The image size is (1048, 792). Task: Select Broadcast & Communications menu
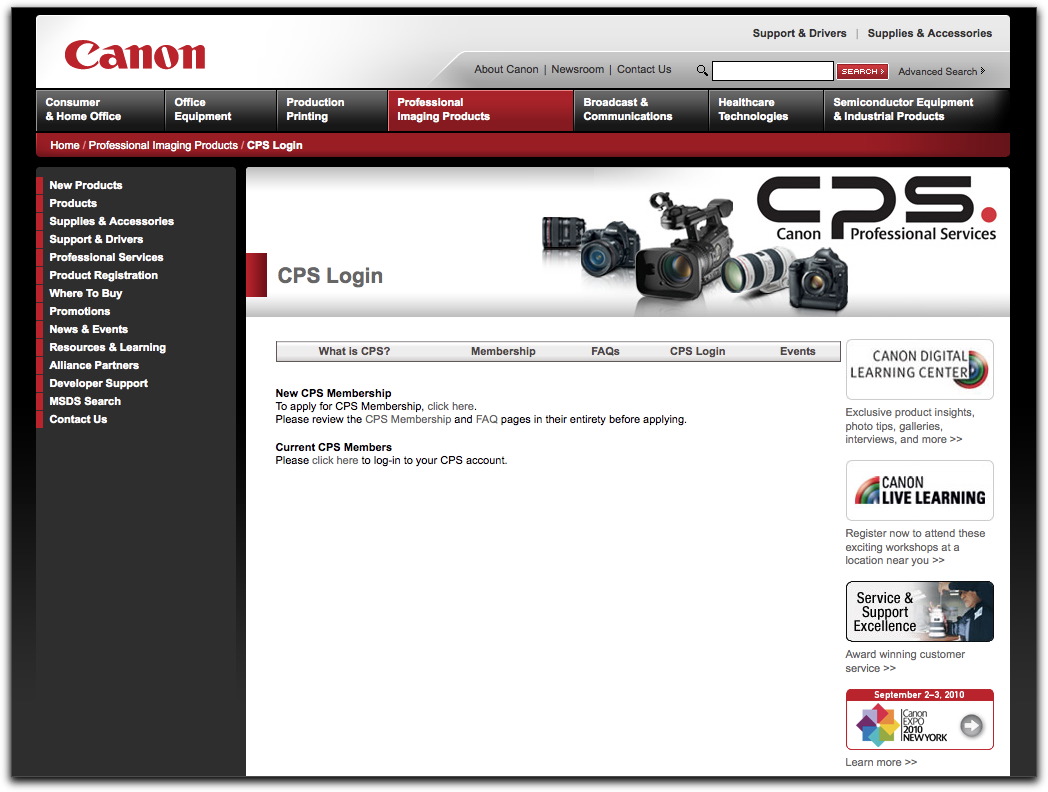[641, 110]
